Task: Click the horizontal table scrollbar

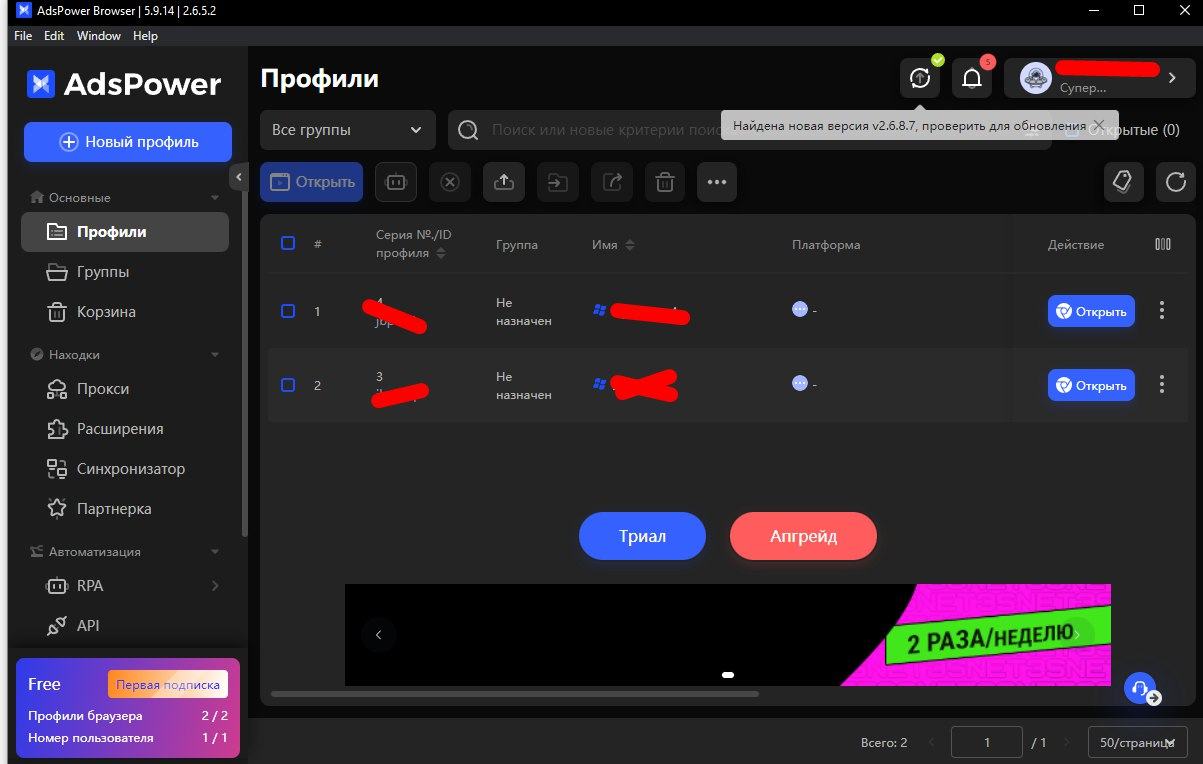Action: pos(515,693)
